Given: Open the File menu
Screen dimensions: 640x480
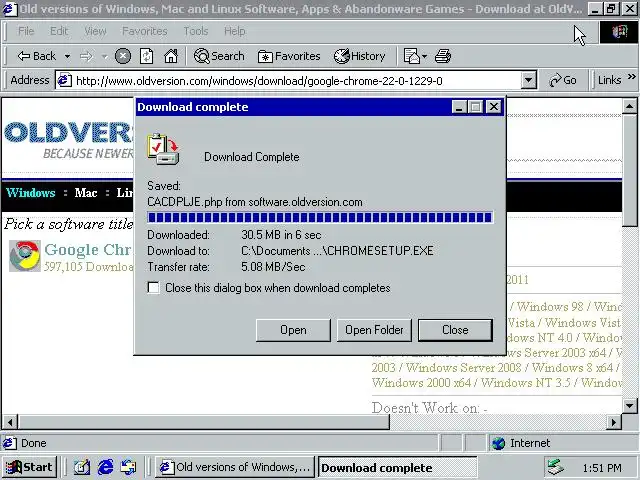Looking at the screenshot, I should point(26,31).
